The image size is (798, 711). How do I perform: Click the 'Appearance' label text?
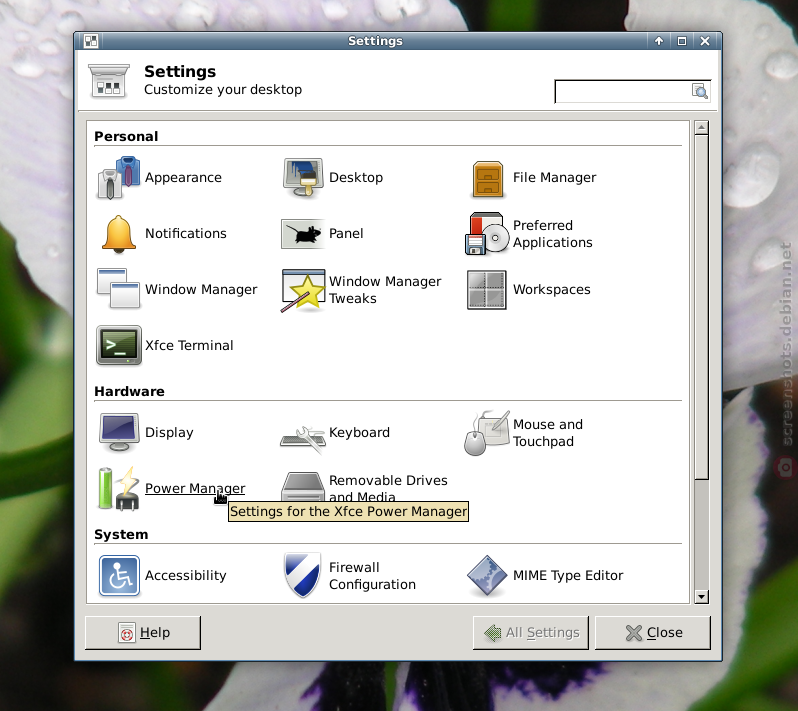pyautogui.click(x=183, y=178)
